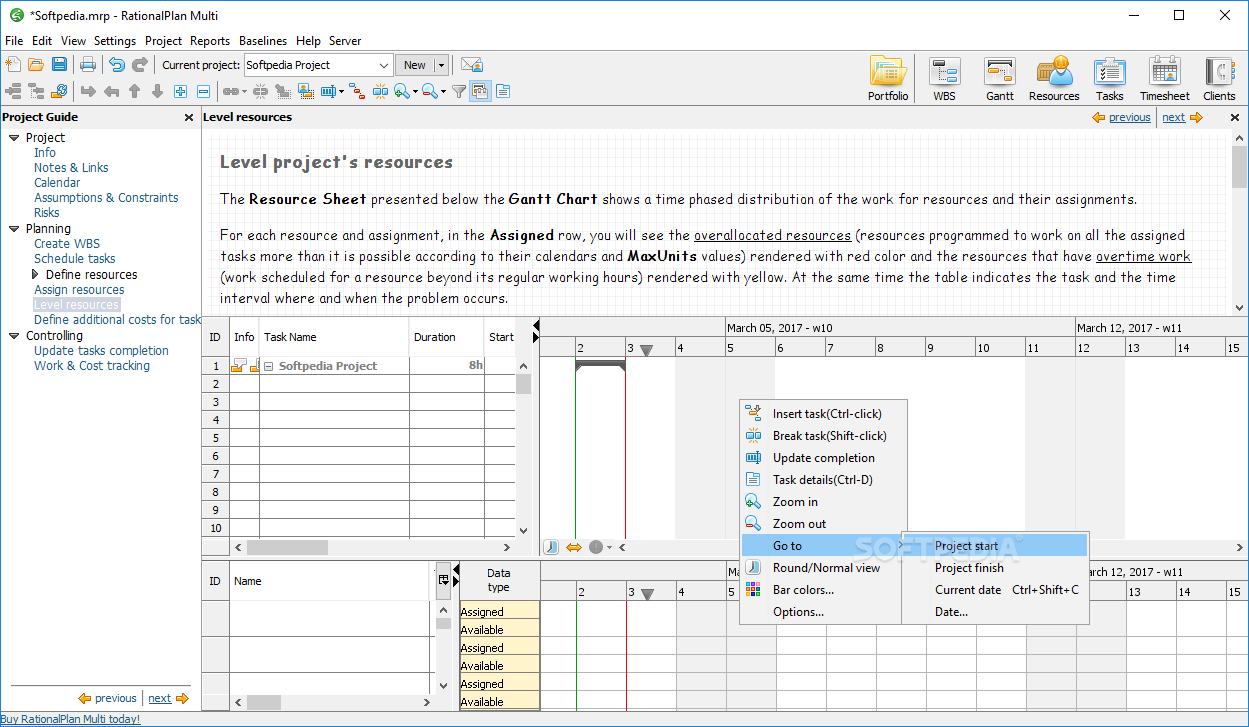Viewport: 1249px width, 727px height.
Task: Switch to the Gantt view
Action: 1000,79
